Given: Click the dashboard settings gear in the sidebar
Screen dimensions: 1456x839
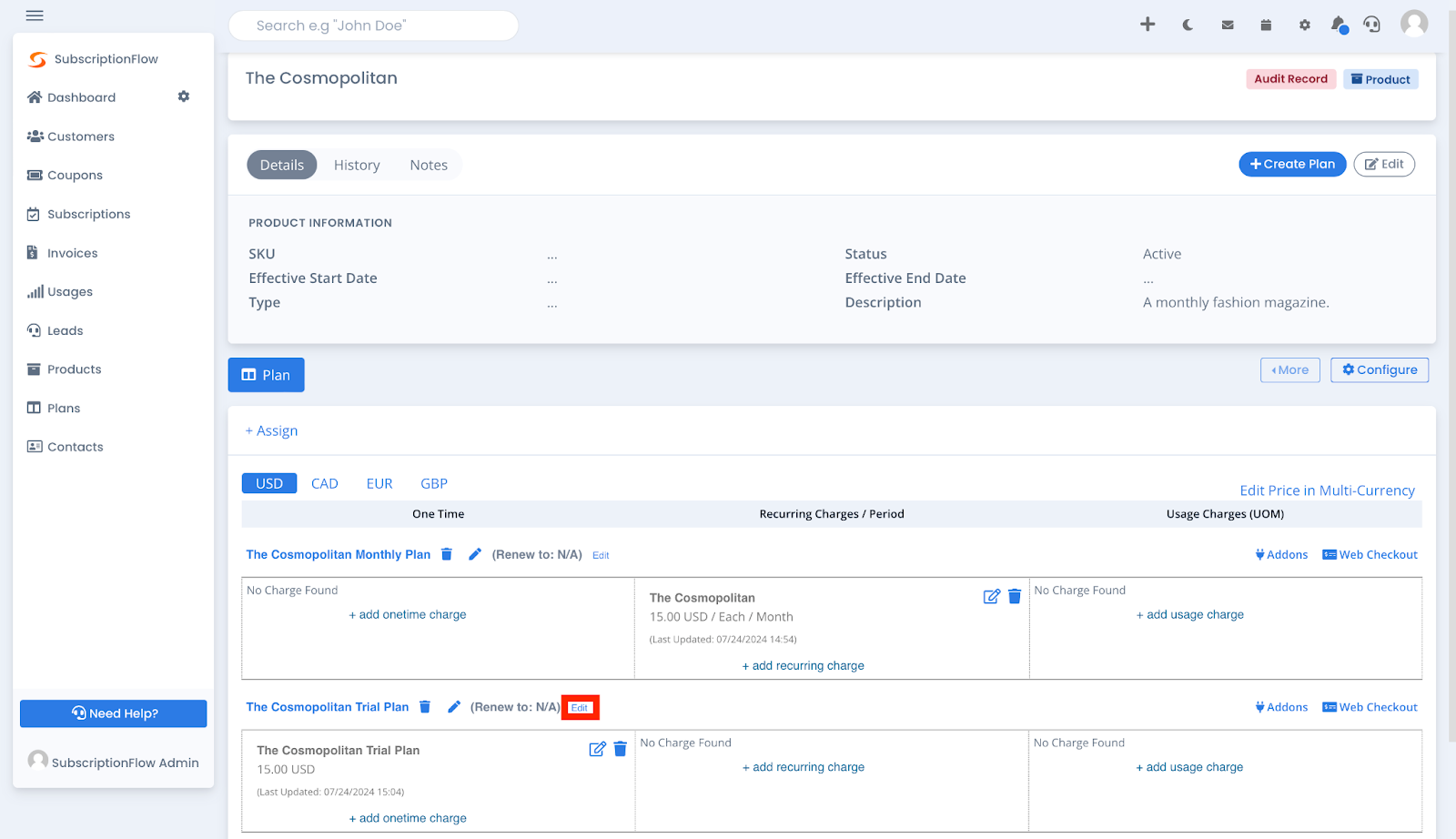Looking at the screenshot, I should 184,96.
